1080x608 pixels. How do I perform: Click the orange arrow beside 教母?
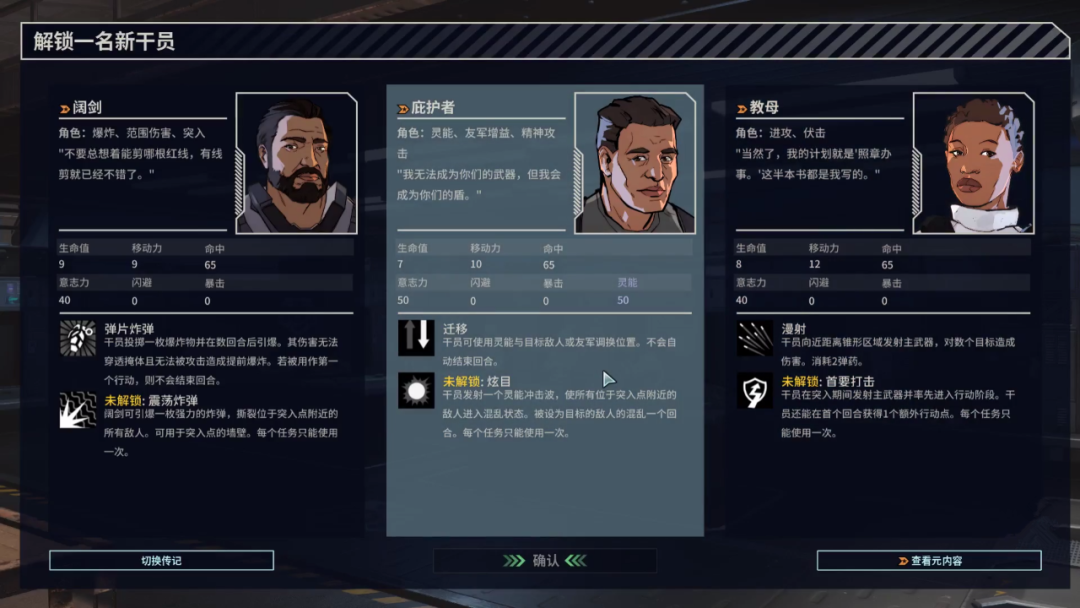point(742,109)
